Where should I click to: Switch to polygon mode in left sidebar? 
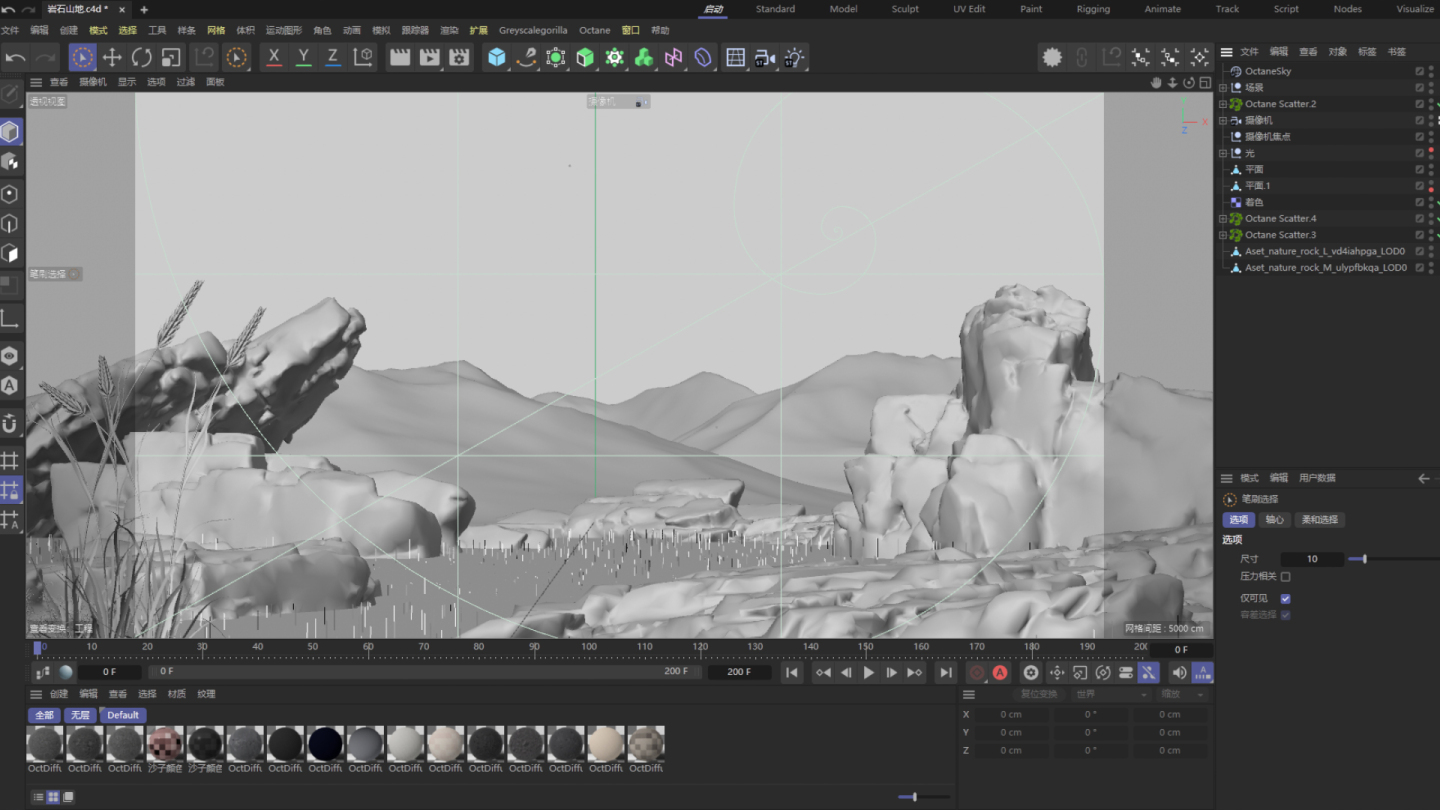pyautogui.click(x=10, y=253)
